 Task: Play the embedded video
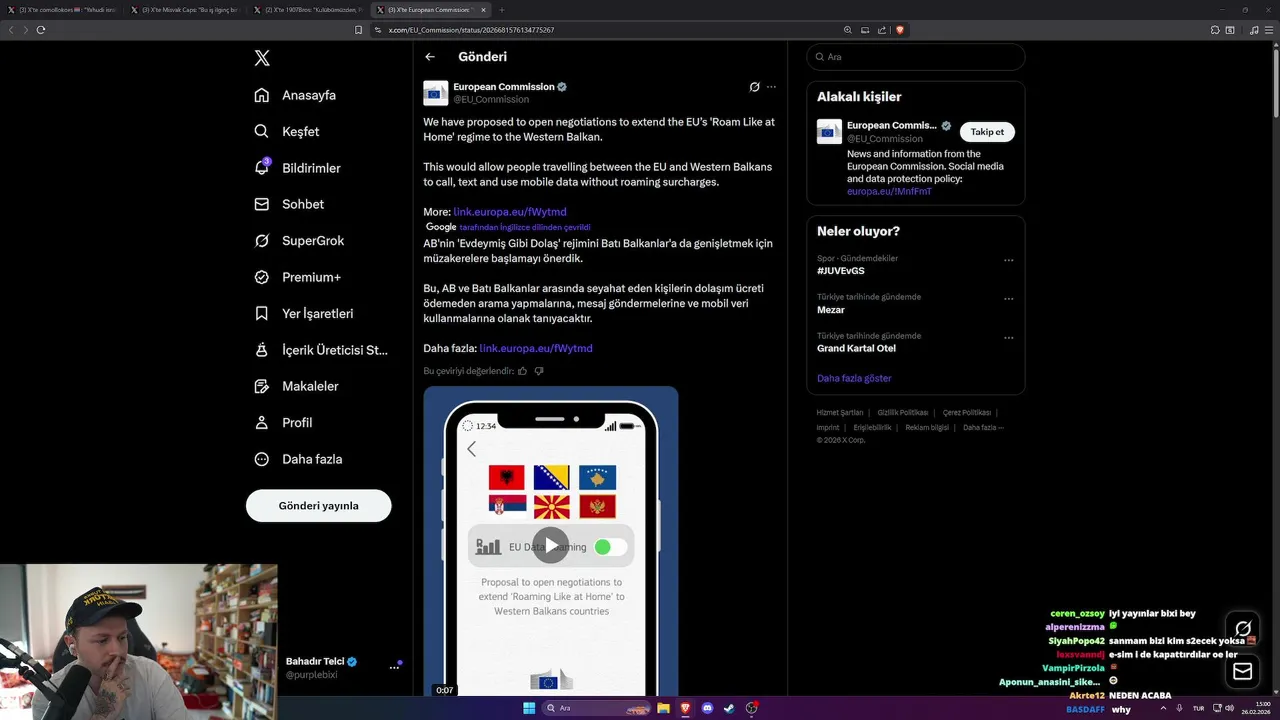coord(550,545)
